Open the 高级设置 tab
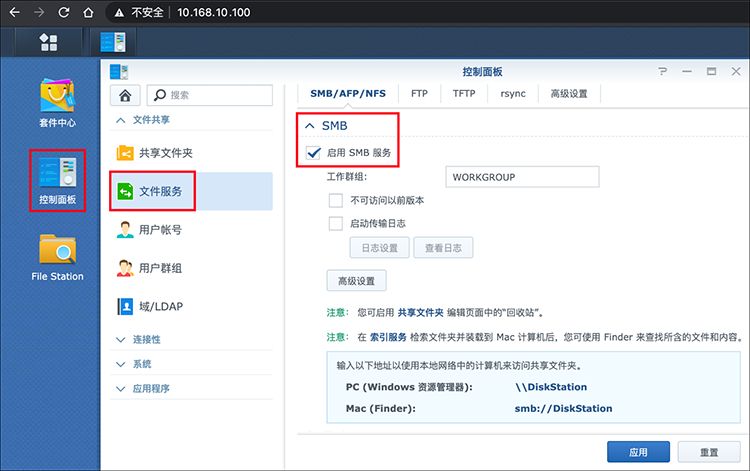The image size is (750, 471). (569, 94)
